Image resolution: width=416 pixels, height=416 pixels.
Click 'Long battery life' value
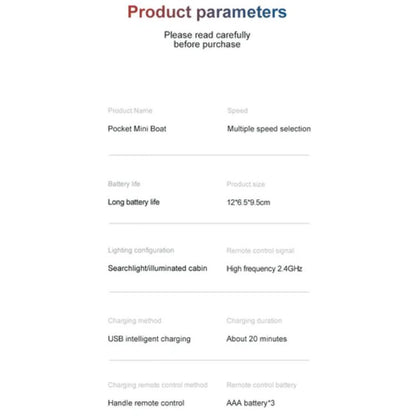tap(134, 202)
